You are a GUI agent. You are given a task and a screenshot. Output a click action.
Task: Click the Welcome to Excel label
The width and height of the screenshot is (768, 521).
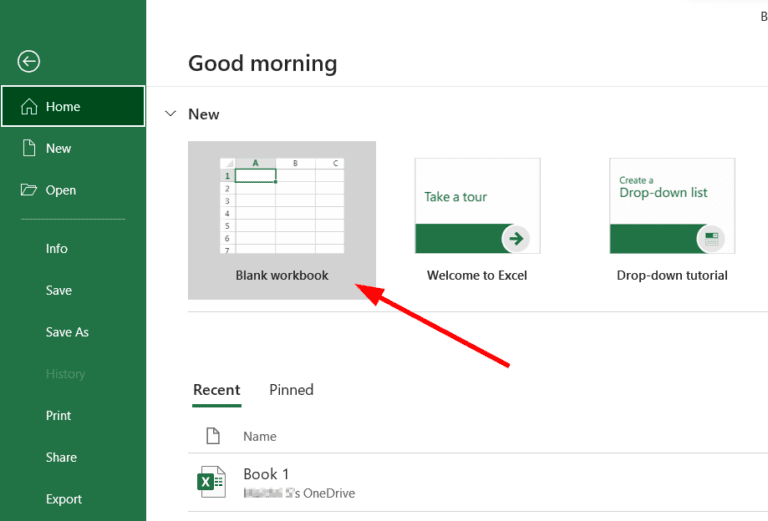click(x=477, y=276)
